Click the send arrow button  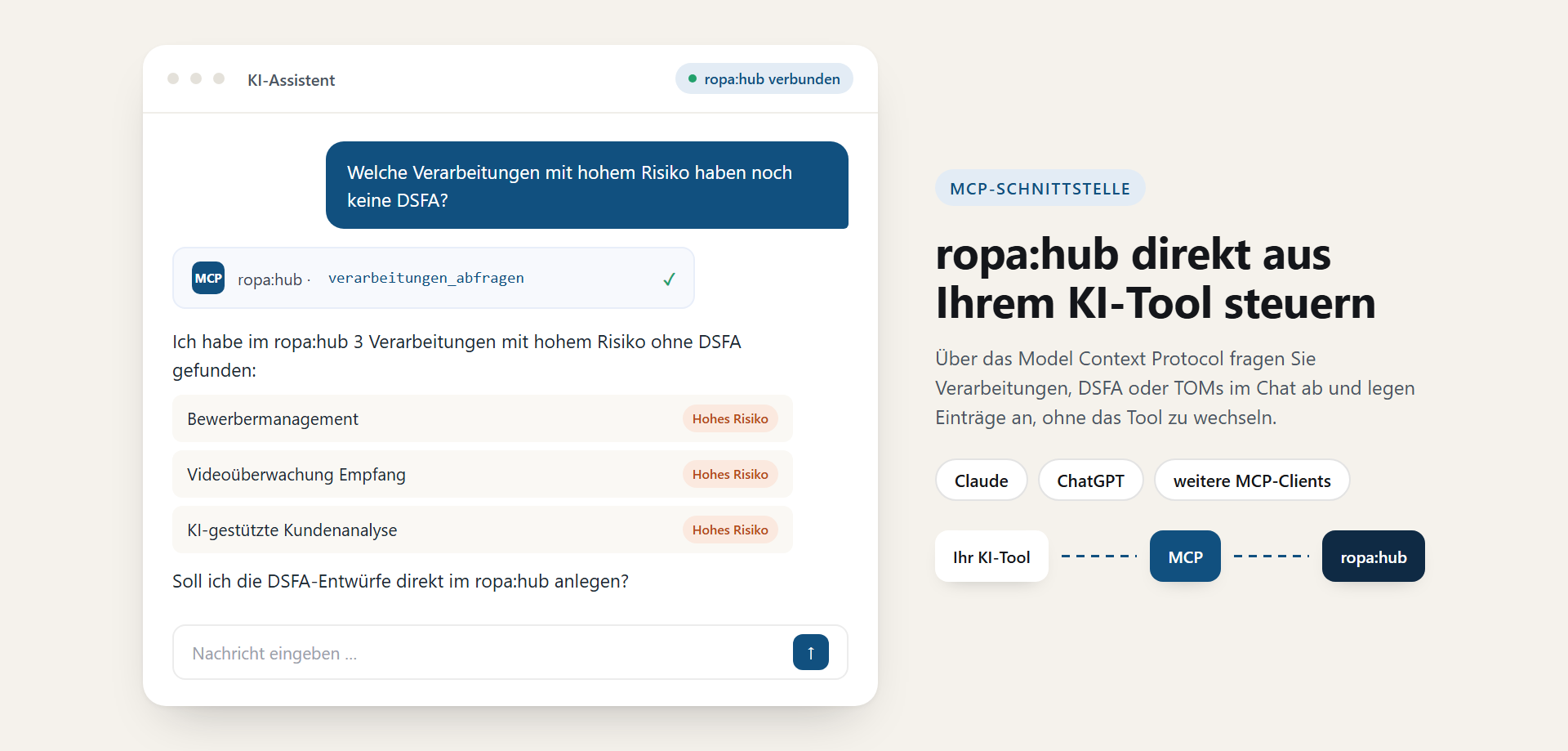click(x=810, y=652)
